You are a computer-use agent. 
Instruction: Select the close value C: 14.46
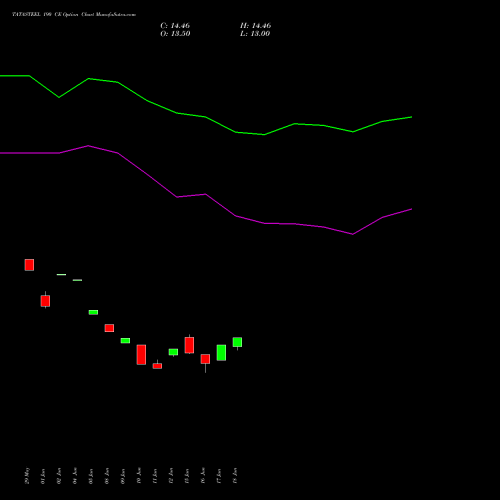coord(175,26)
